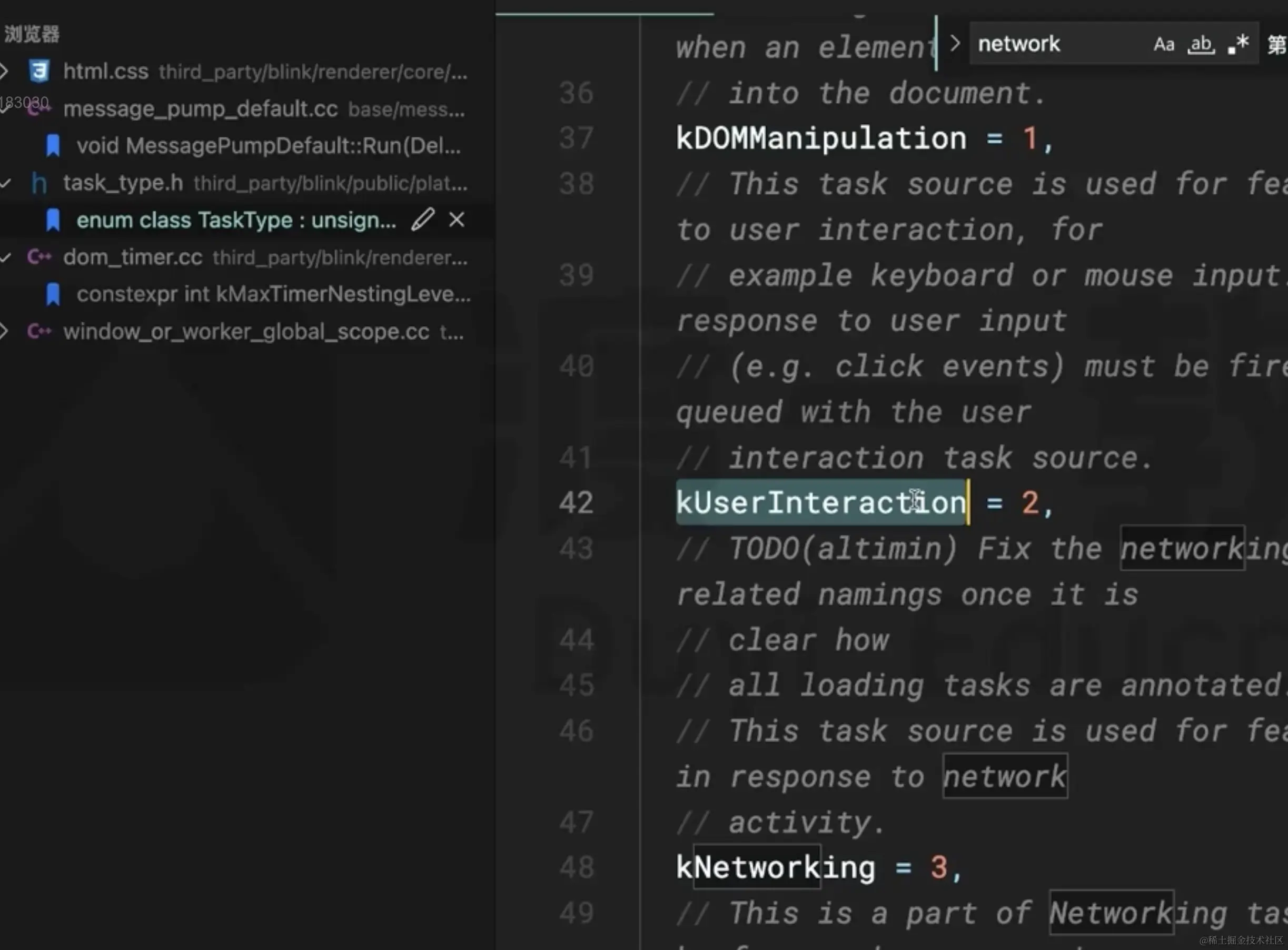Expand the replace chevron beside find input
Viewport: 1288px width, 950px height.
[955, 44]
